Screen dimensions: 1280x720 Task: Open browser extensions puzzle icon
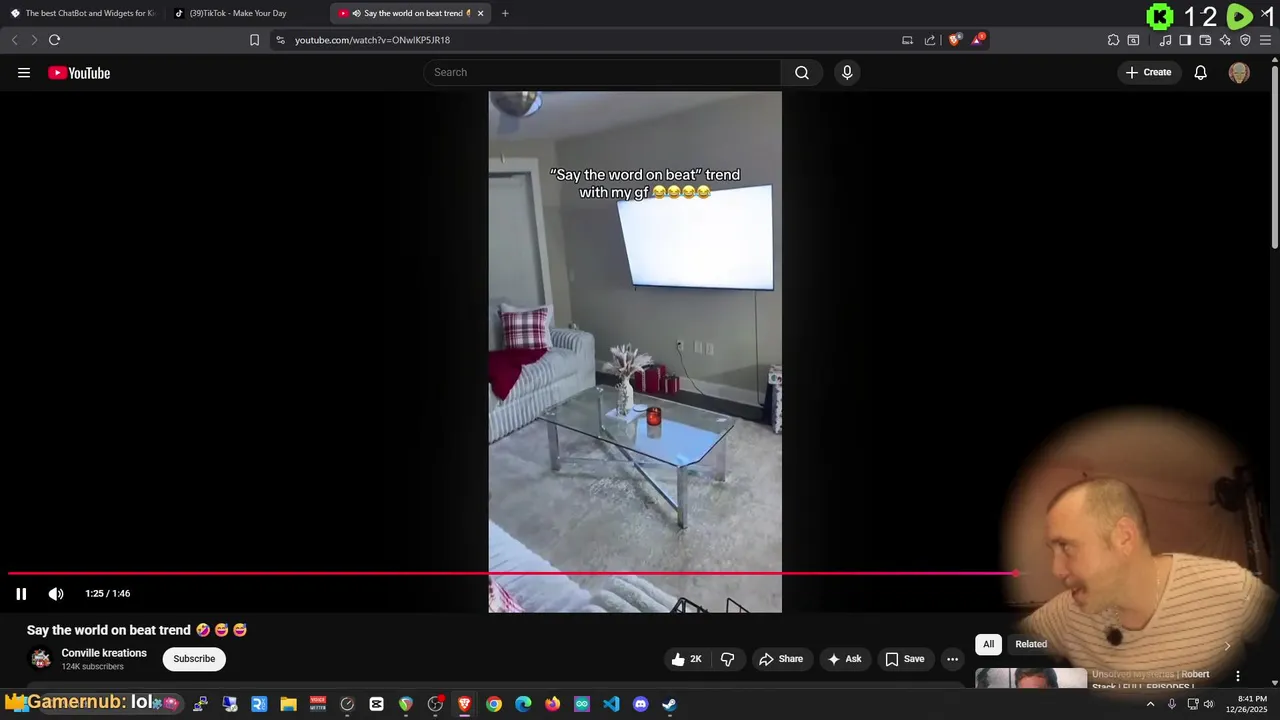click(1113, 40)
